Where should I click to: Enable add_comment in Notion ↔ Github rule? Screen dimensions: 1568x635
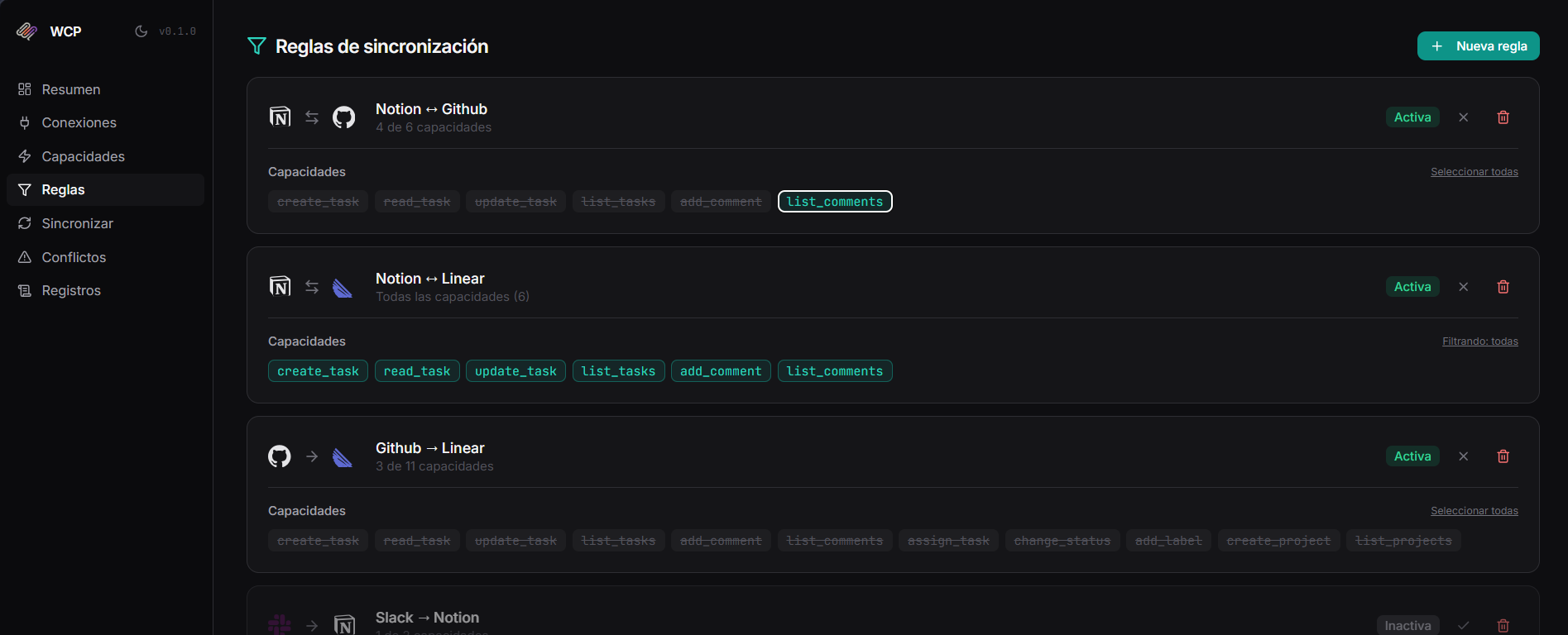[721, 202]
